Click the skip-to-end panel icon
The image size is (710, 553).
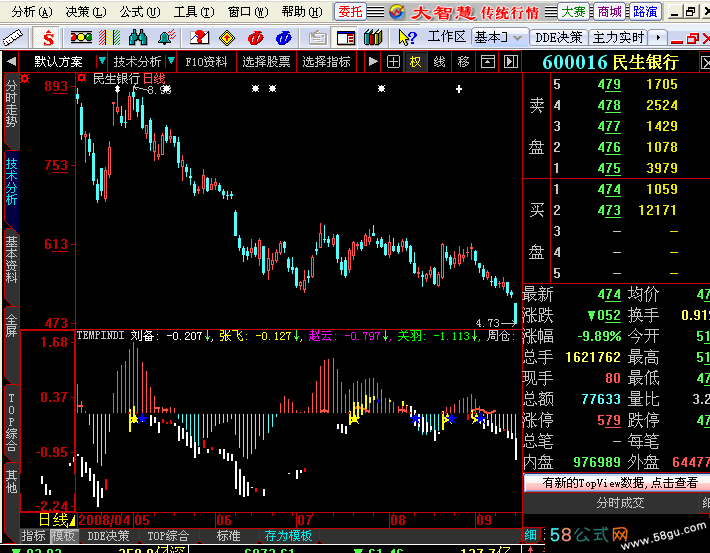point(511,62)
